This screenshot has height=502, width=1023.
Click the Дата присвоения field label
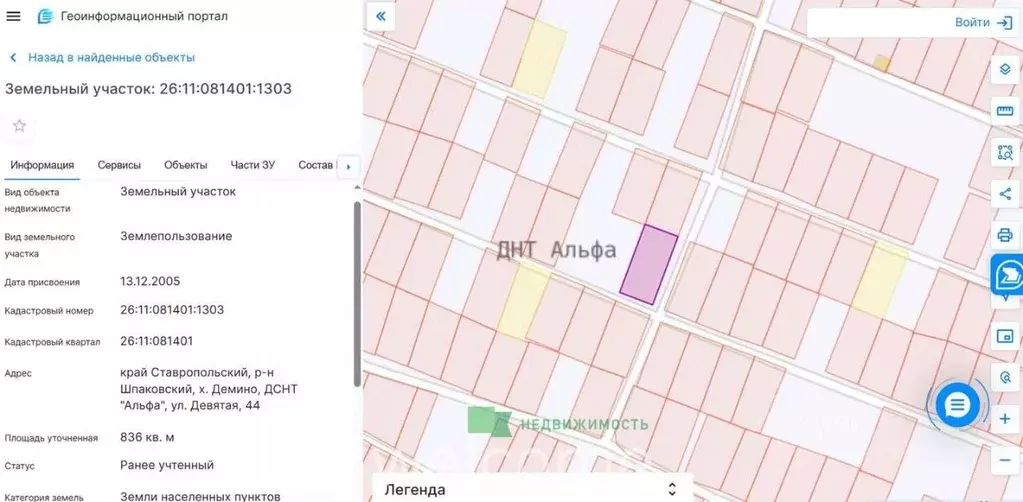click(42, 282)
